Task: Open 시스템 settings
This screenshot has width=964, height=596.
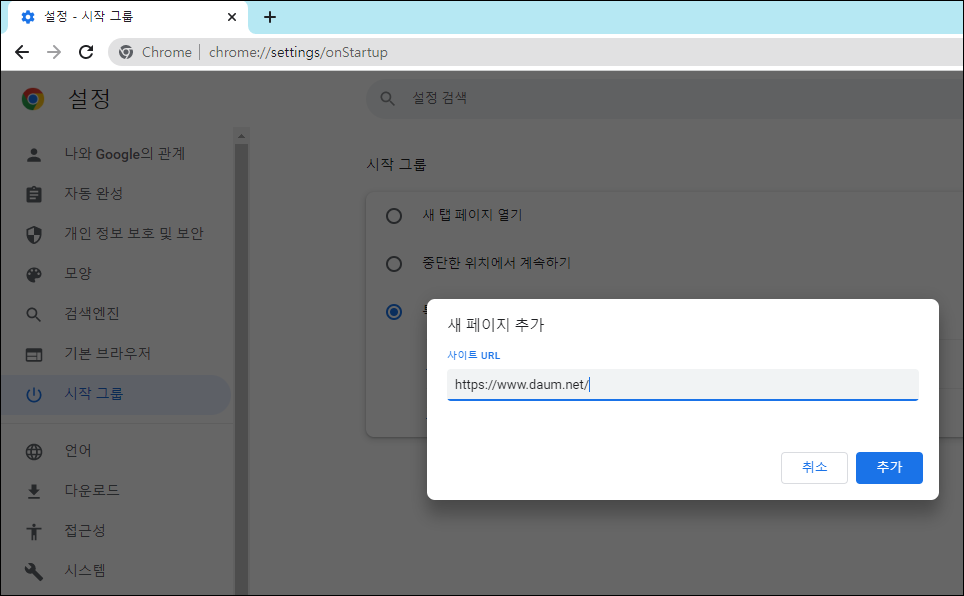Action: 117,571
